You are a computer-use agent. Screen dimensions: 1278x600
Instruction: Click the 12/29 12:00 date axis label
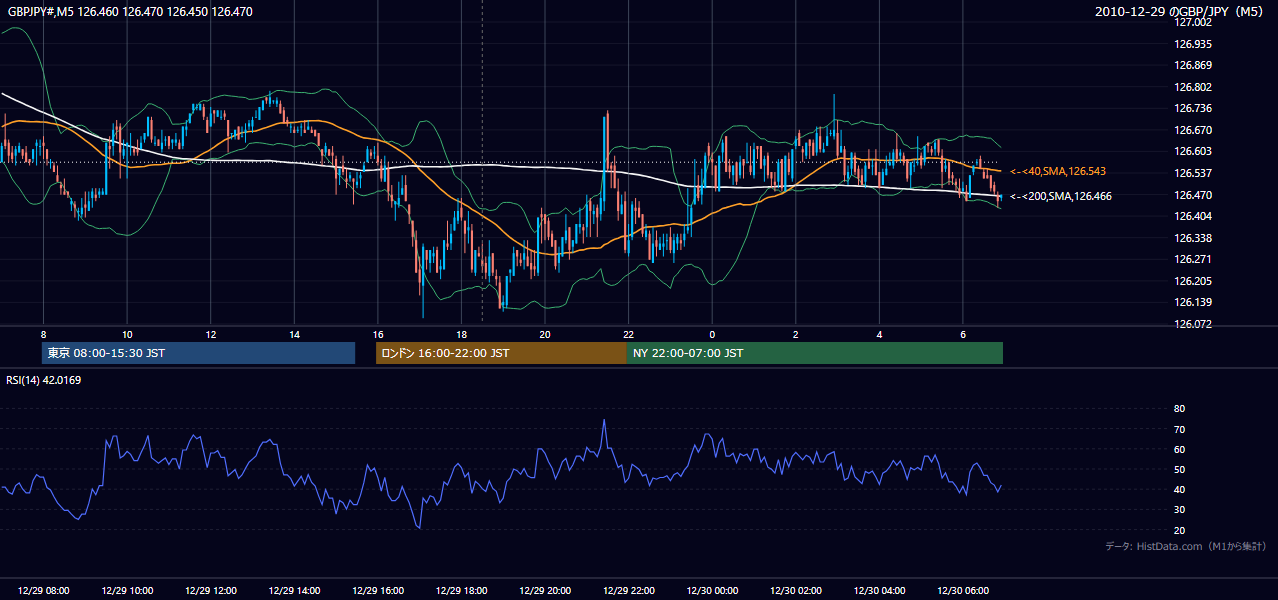pos(210,591)
